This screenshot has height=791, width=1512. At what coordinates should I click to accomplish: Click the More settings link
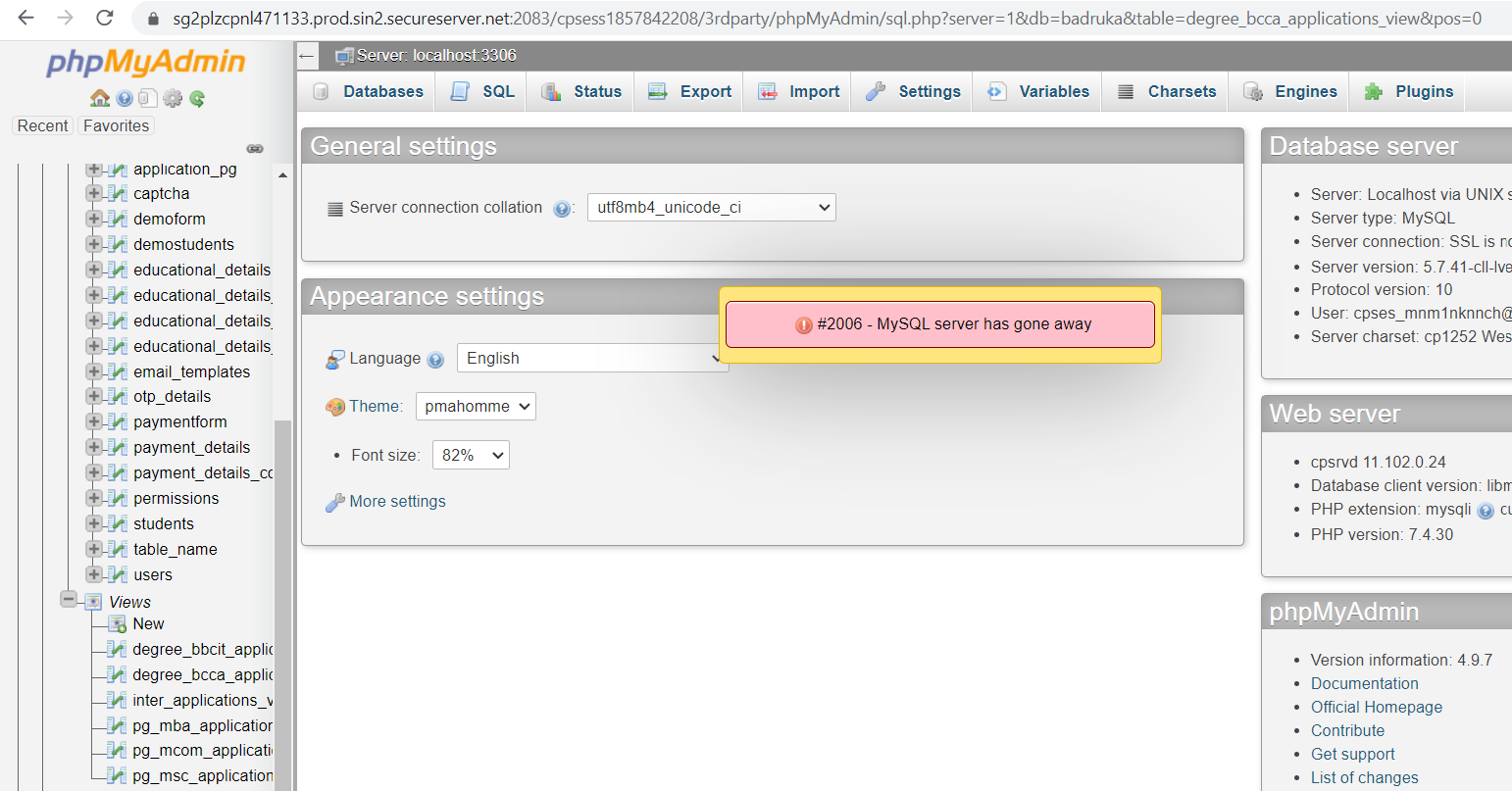pyautogui.click(x=397, y=501)
